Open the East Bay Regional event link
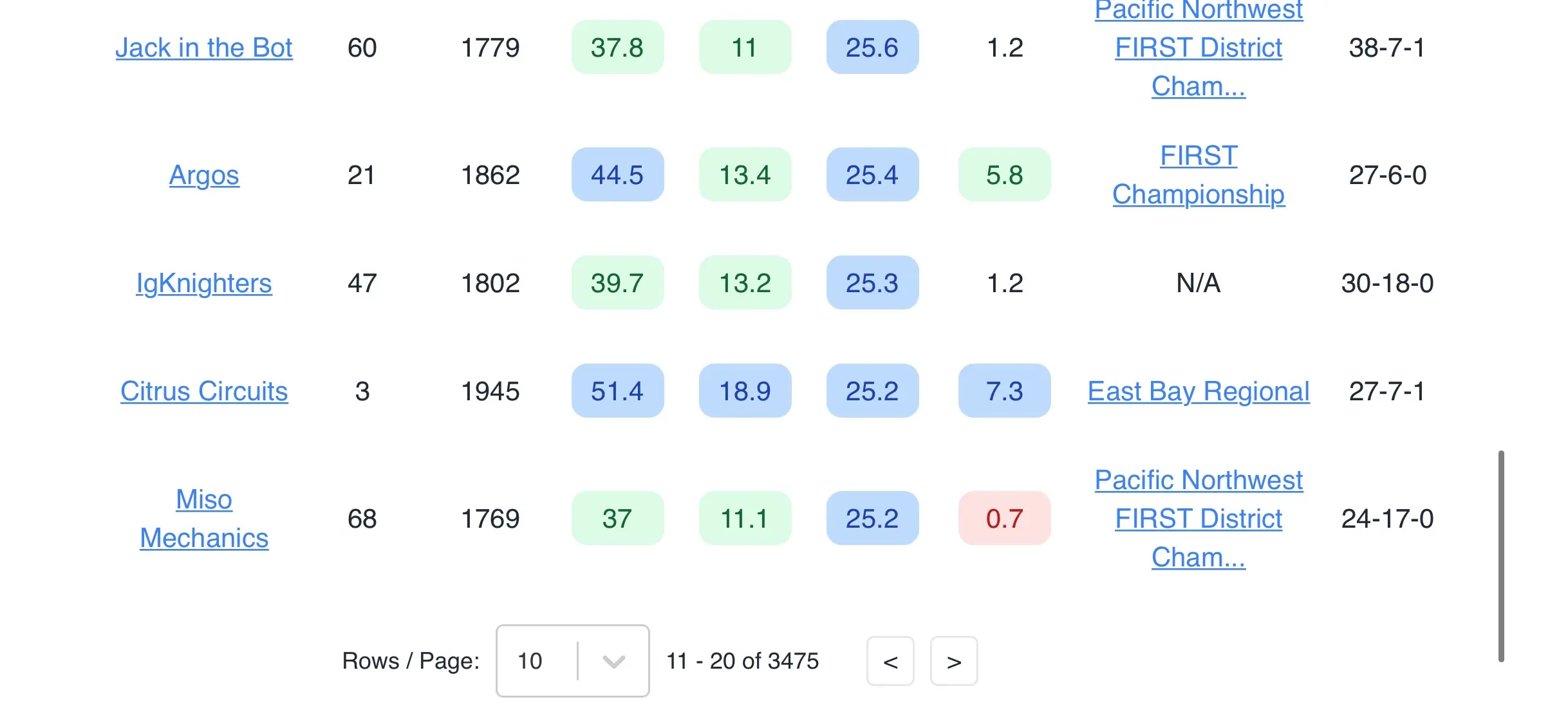The height and width of the screenshot is (724, 1568). point(1198,391)
